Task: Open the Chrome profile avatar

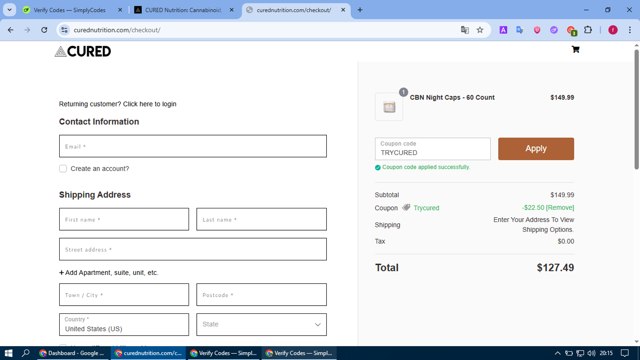Action: click(613, 30)
